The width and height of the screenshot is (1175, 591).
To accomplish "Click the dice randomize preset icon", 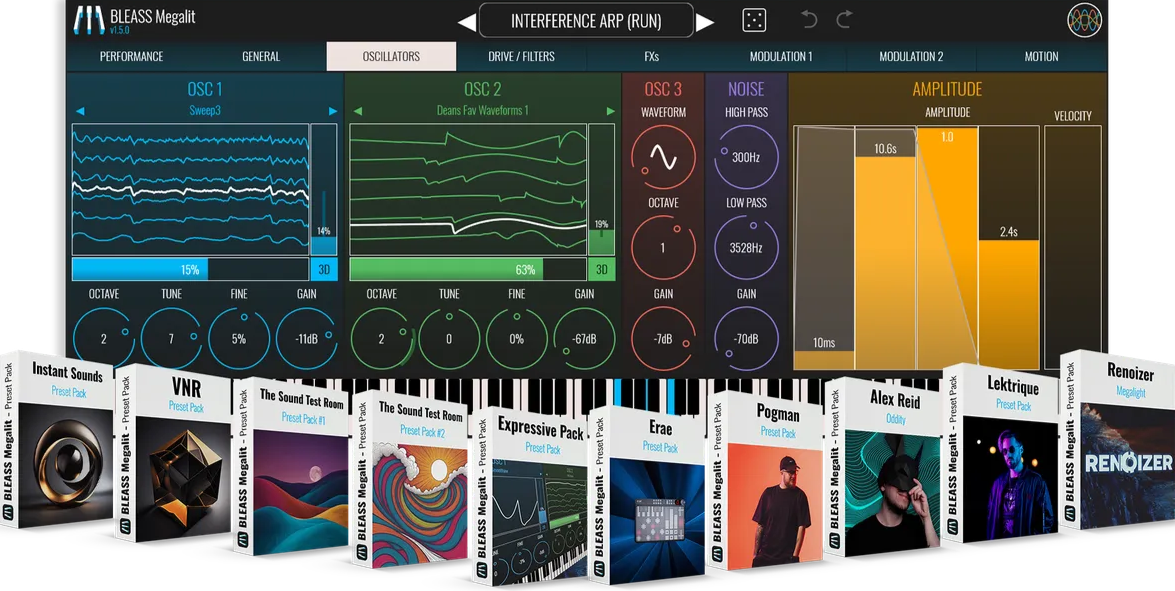I will (754, 20).
